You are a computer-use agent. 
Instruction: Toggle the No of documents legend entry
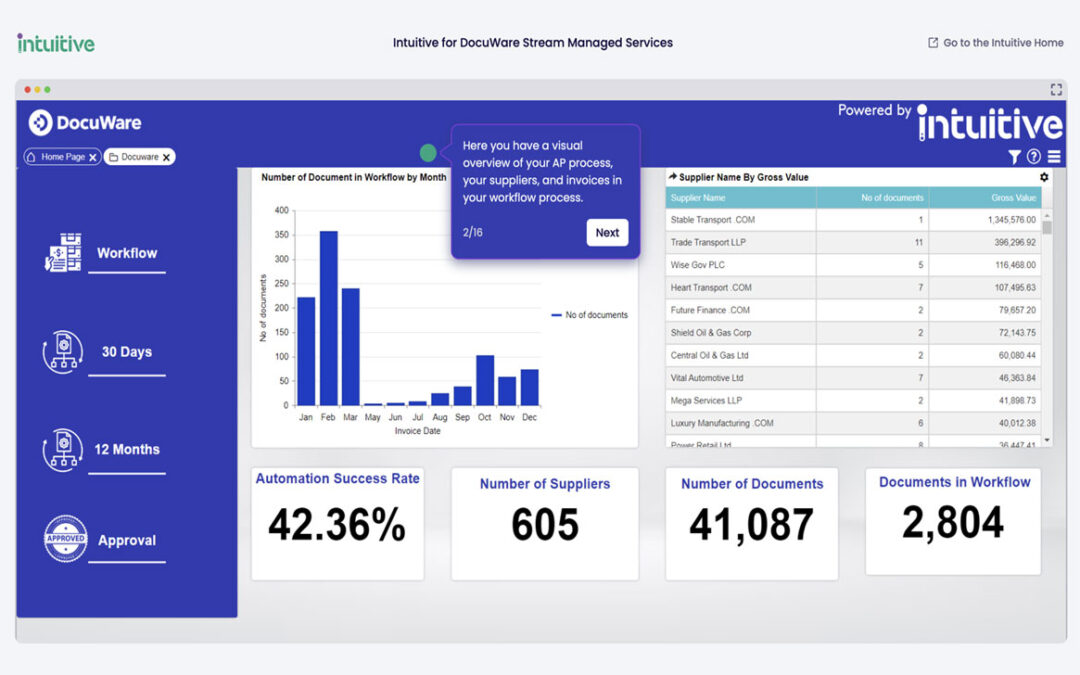589,315
